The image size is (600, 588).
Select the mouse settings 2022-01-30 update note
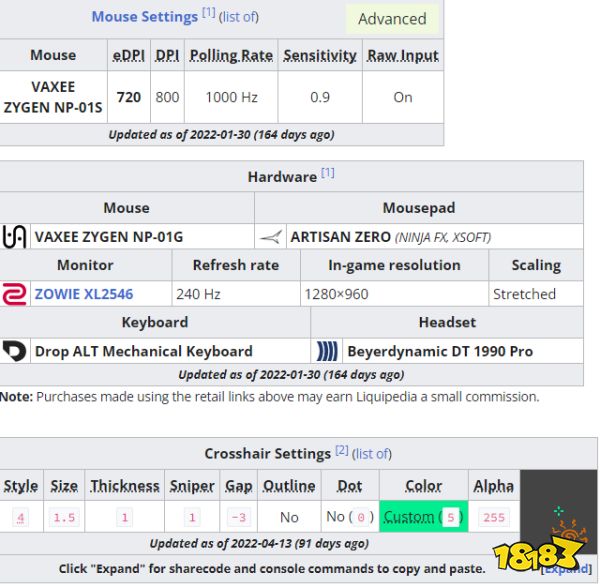(x=221, y=135)
